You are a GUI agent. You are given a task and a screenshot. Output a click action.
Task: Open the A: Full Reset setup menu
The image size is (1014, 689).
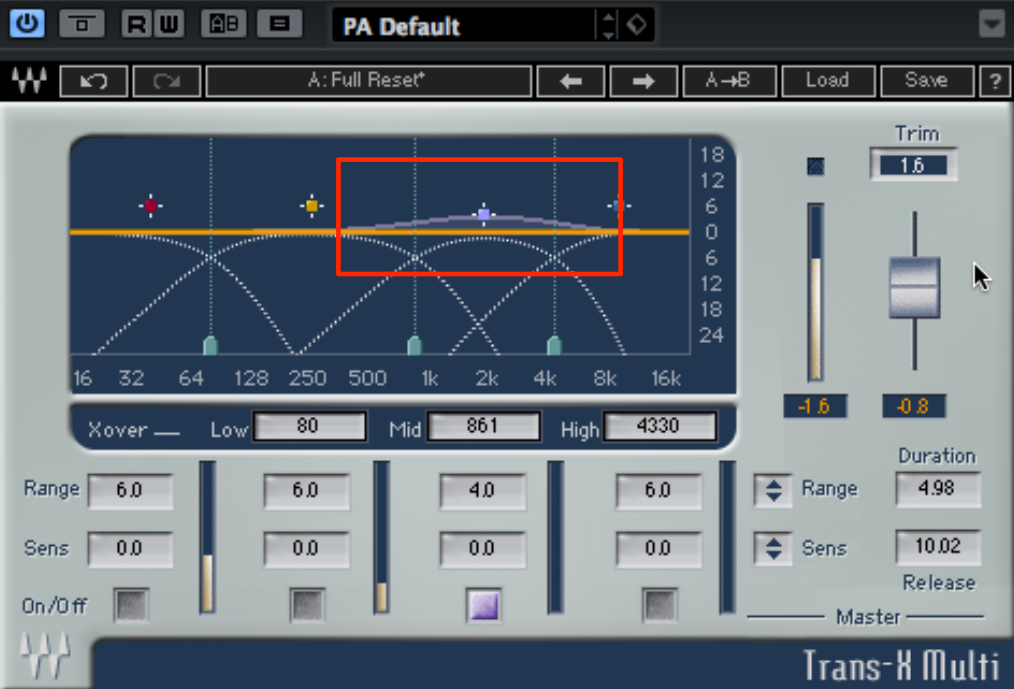tap(368, 81)
